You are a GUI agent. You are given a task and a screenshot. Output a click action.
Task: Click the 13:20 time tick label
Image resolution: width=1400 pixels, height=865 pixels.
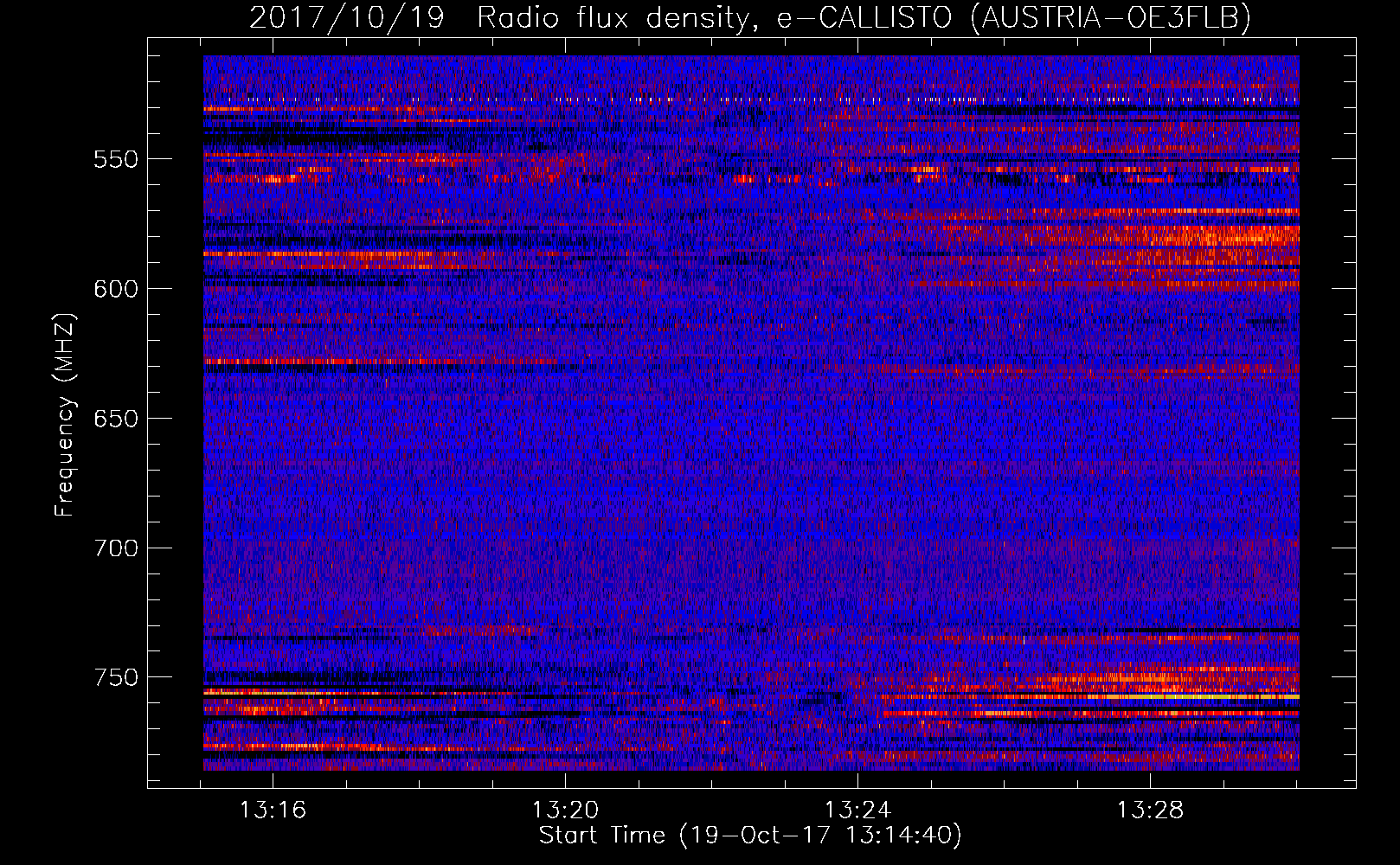pyautogui.click(x=566, y=811)
